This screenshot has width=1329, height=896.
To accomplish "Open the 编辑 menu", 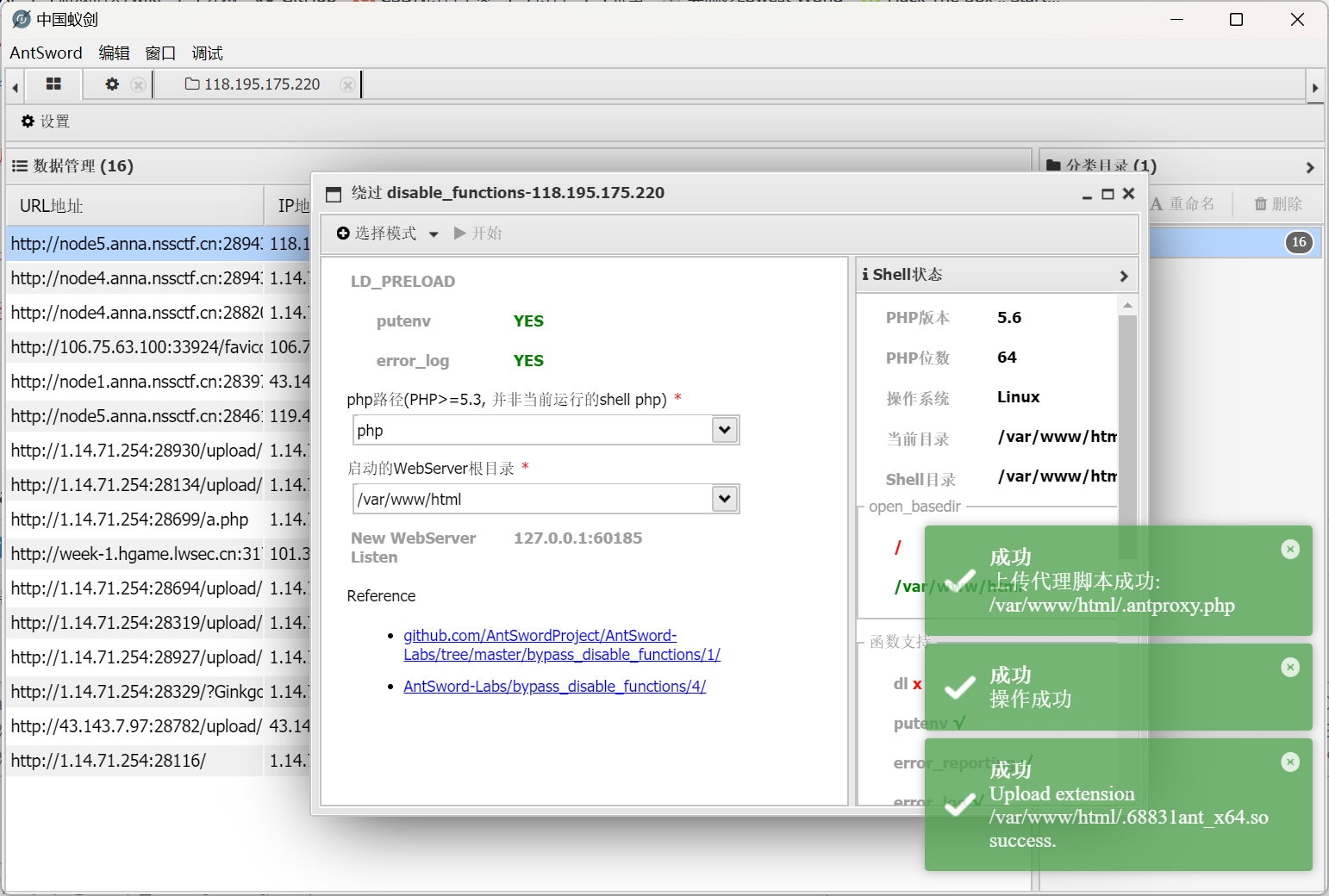I will pyautogui.click(x=114, y=53).
